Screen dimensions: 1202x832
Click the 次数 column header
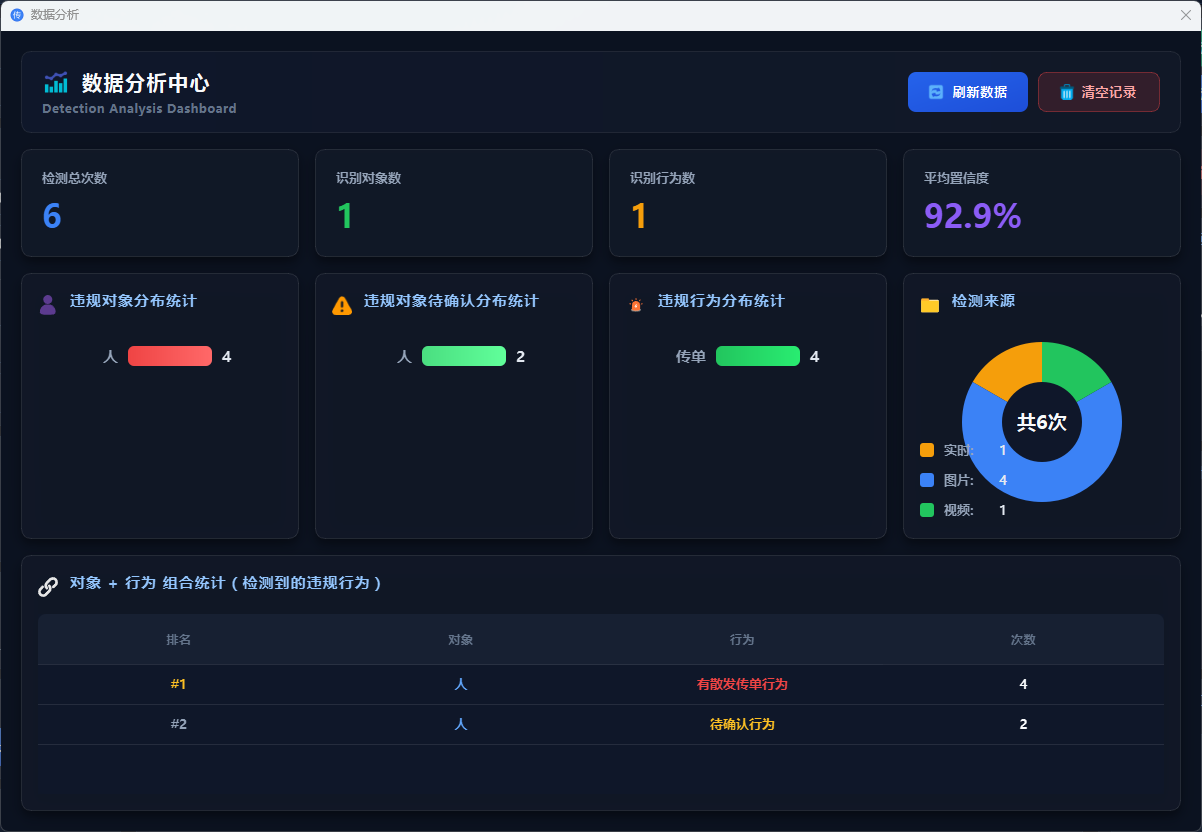[x=1023, y=640]
